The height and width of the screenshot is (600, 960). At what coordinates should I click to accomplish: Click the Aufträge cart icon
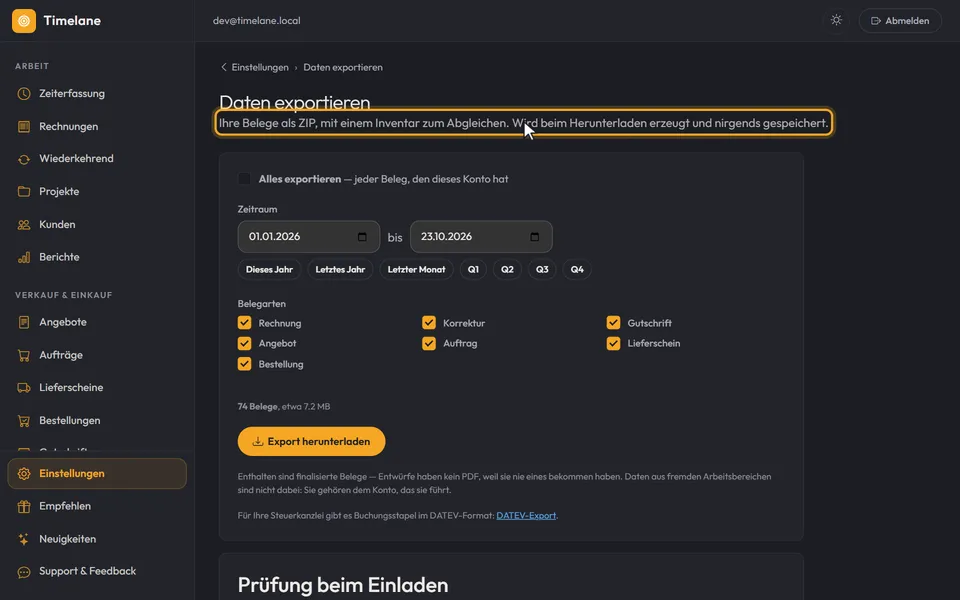(x=24, y=355)
